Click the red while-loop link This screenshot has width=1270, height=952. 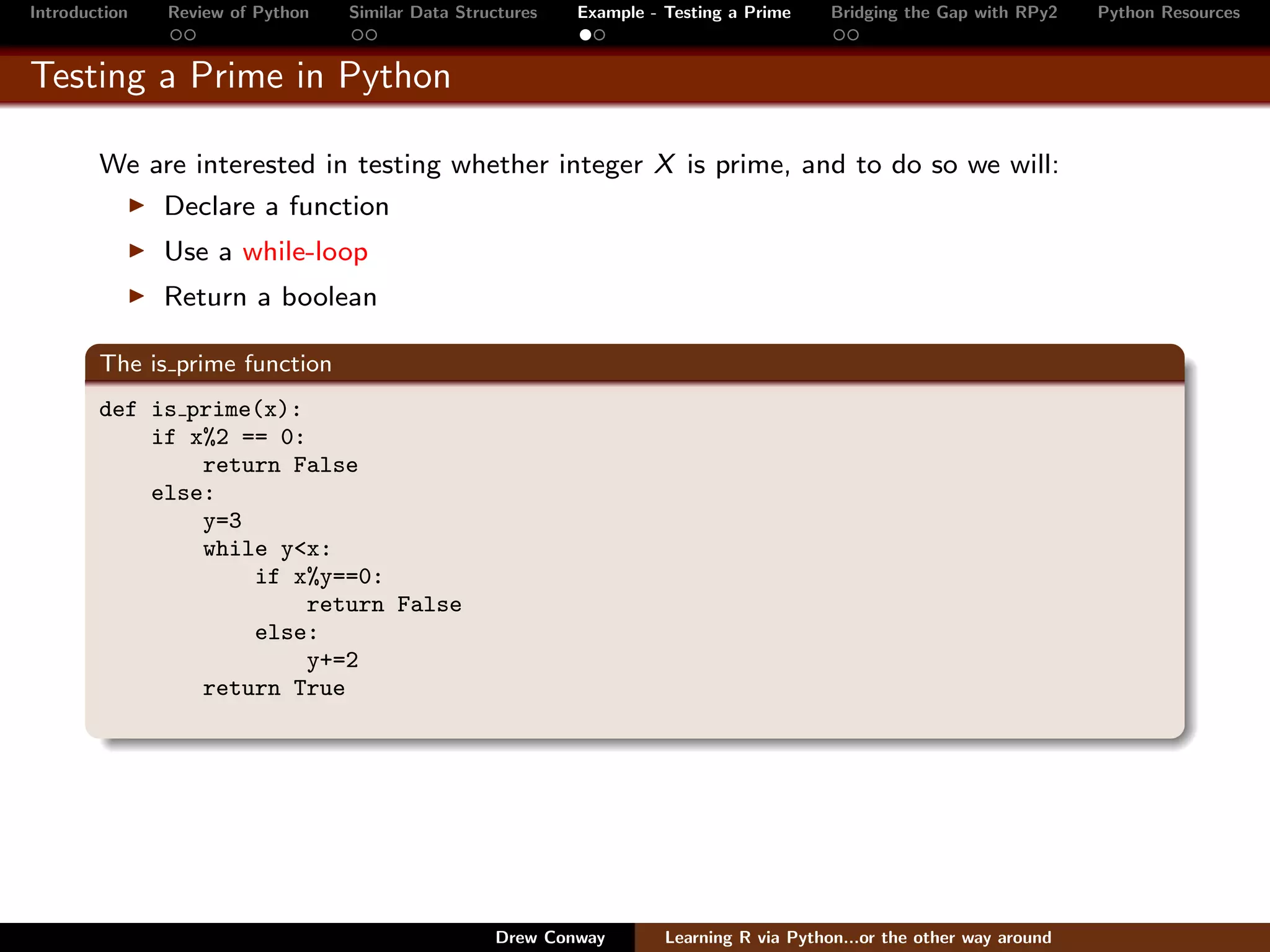[305, 252]
